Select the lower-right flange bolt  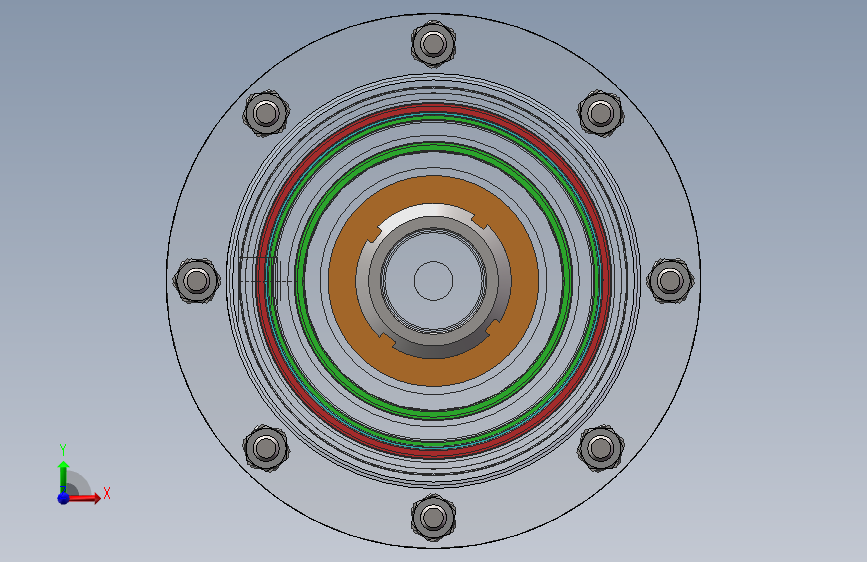(601, 447)
